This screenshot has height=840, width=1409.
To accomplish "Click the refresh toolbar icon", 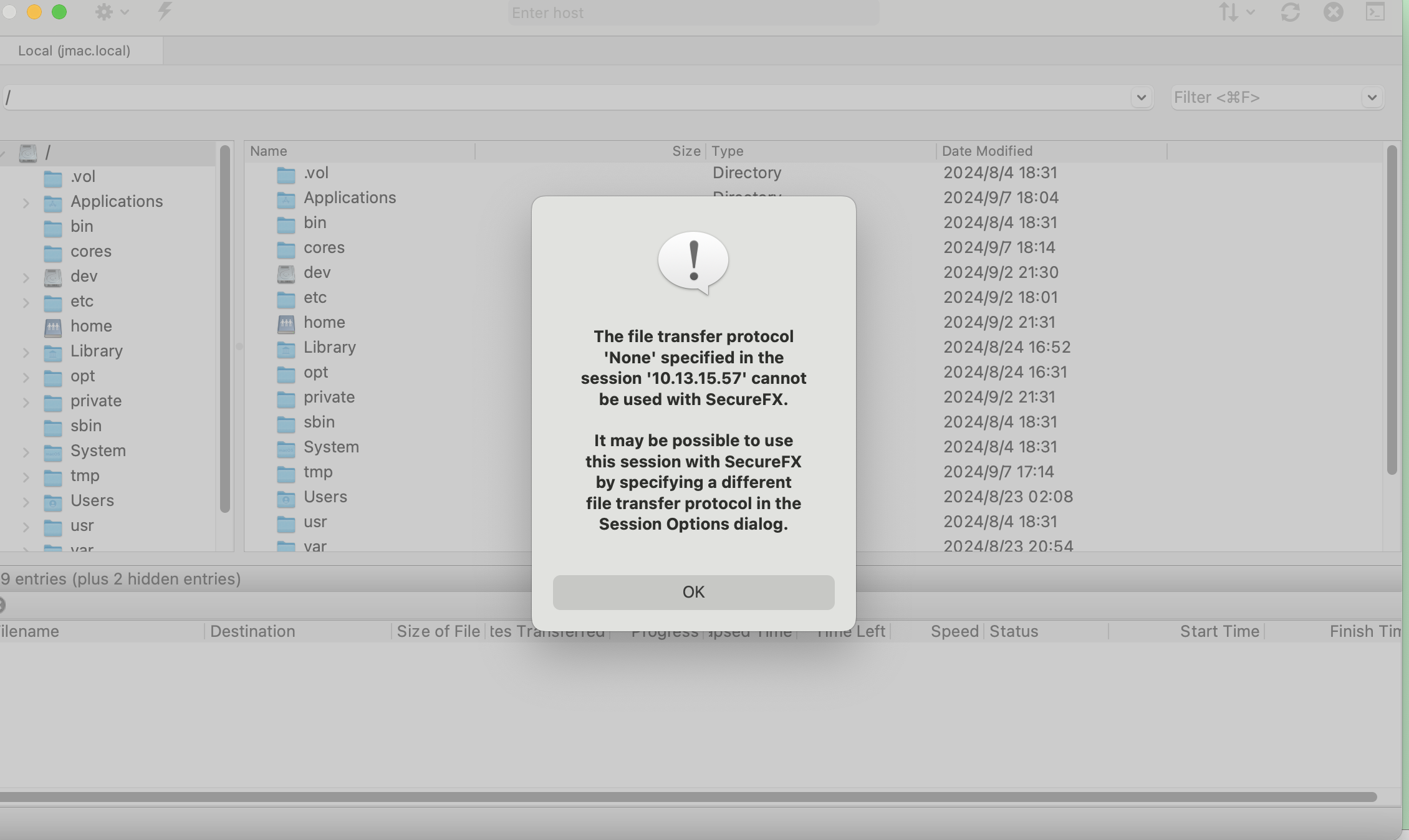I will click(1290, 12).
